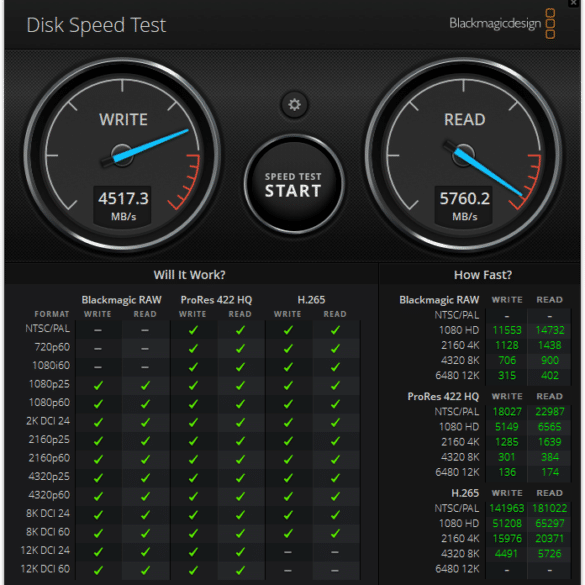The width and height of the screenshot is (585, 585).
Task: Click the 8K DCI 60 format row label
Action: pyautogui.click(x=48, y=532)
